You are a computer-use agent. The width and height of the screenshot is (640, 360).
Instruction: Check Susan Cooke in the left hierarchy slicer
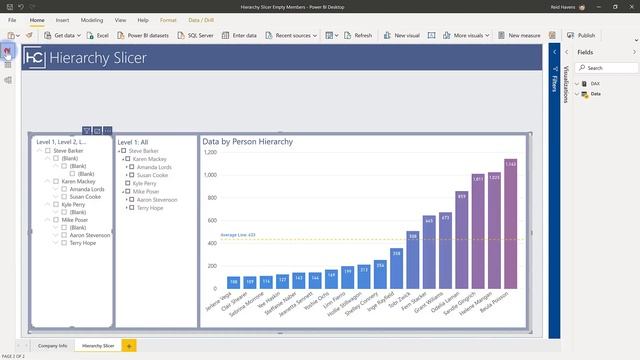(64, 197)
